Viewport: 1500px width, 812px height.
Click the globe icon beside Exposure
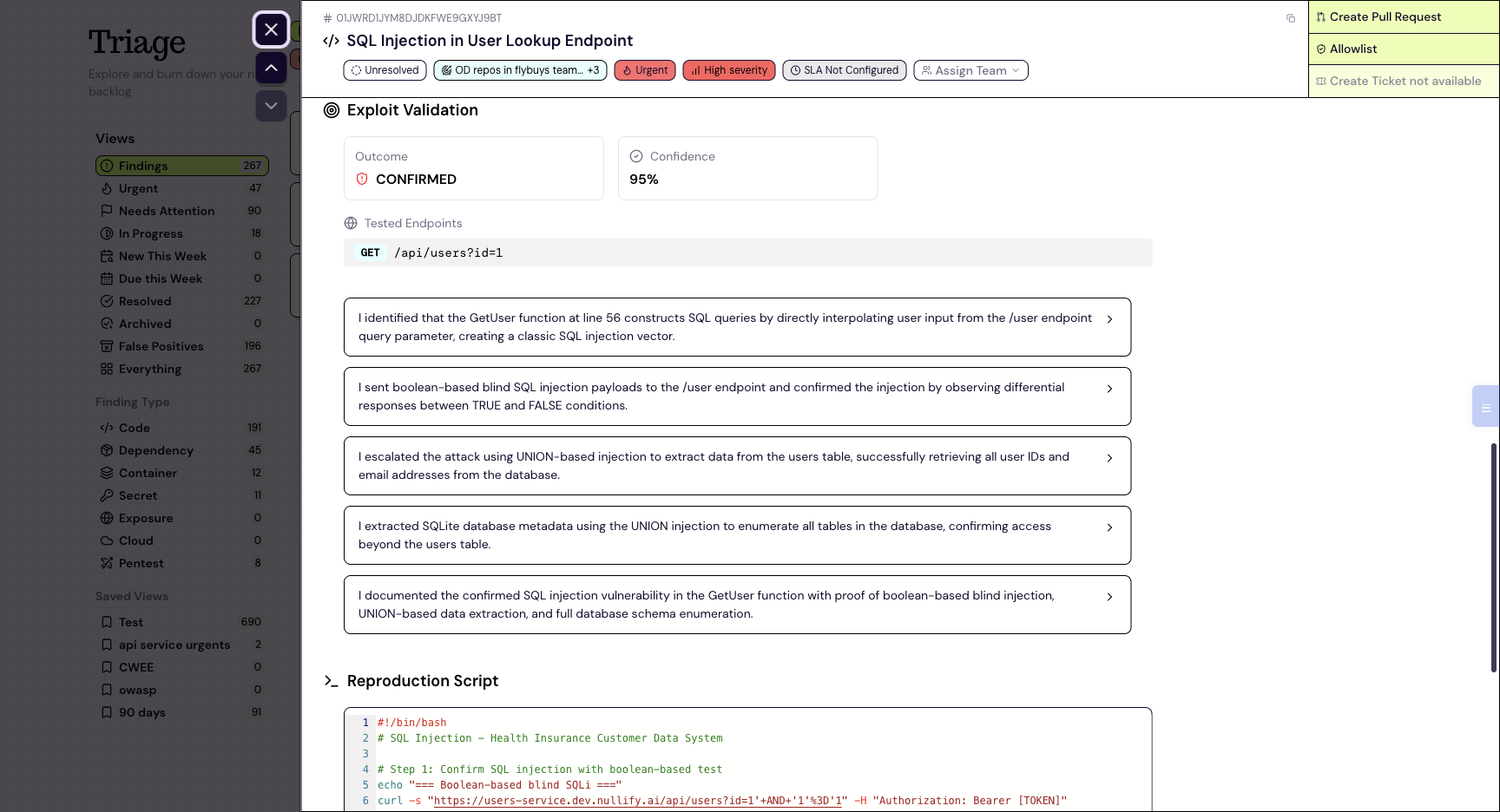107,518
